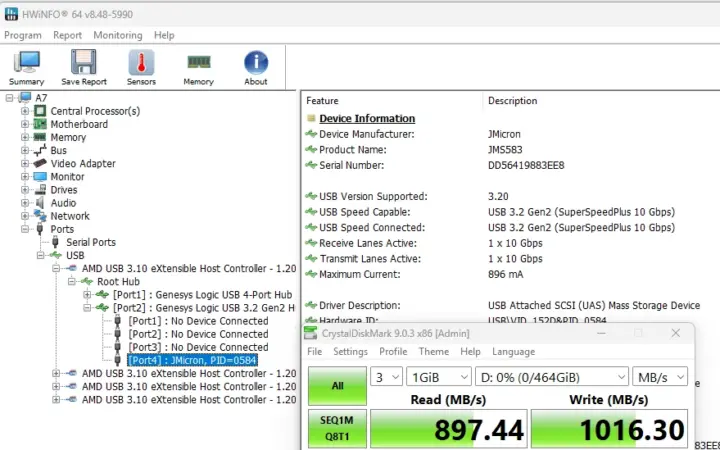Click the Description column header
The width and height of the screenshot is (720, 450).
(x=512, y=101)
